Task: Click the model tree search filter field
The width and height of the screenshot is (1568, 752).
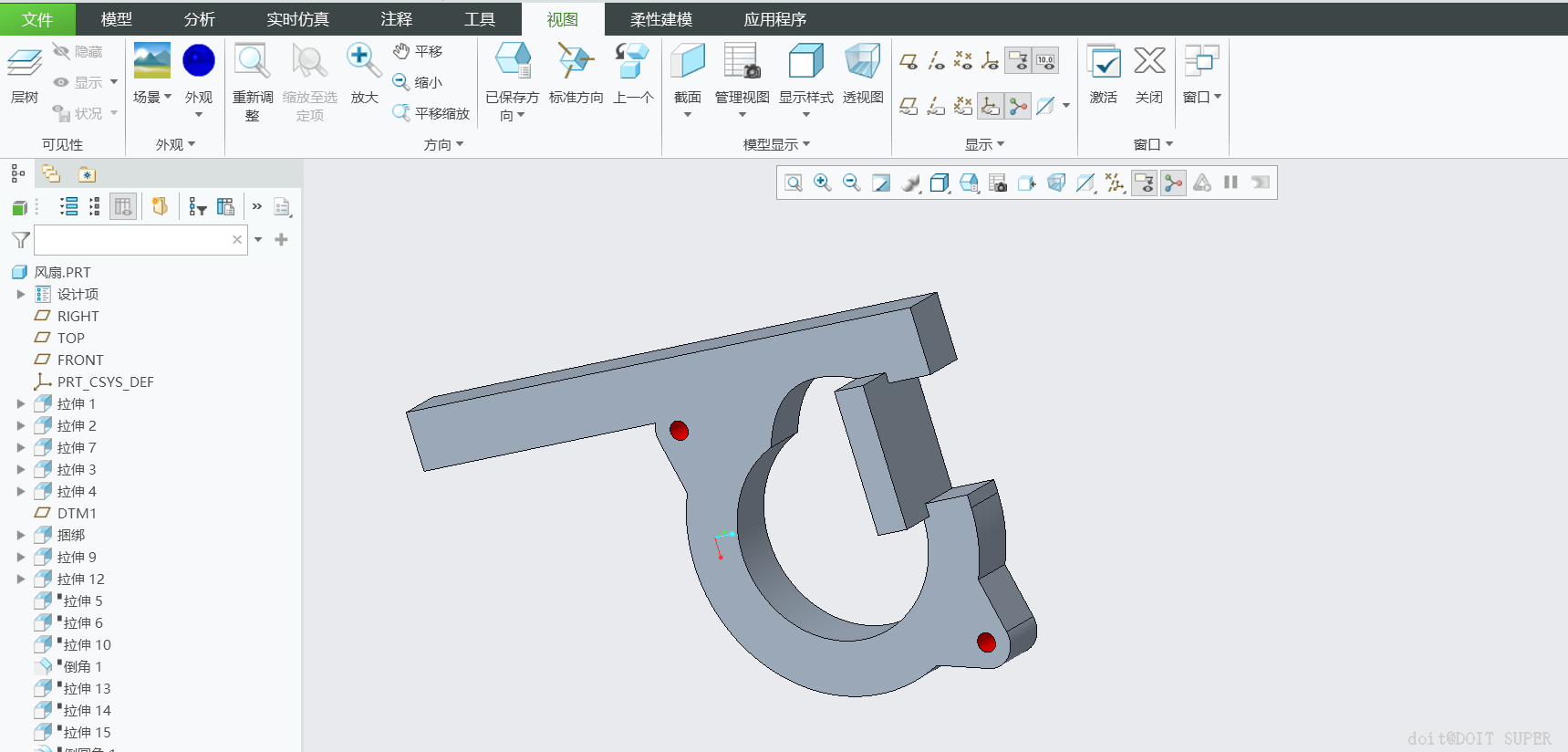Action: 133,240
